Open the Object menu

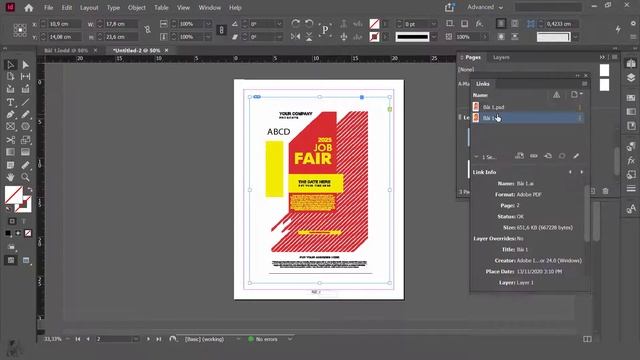point(136,7)
